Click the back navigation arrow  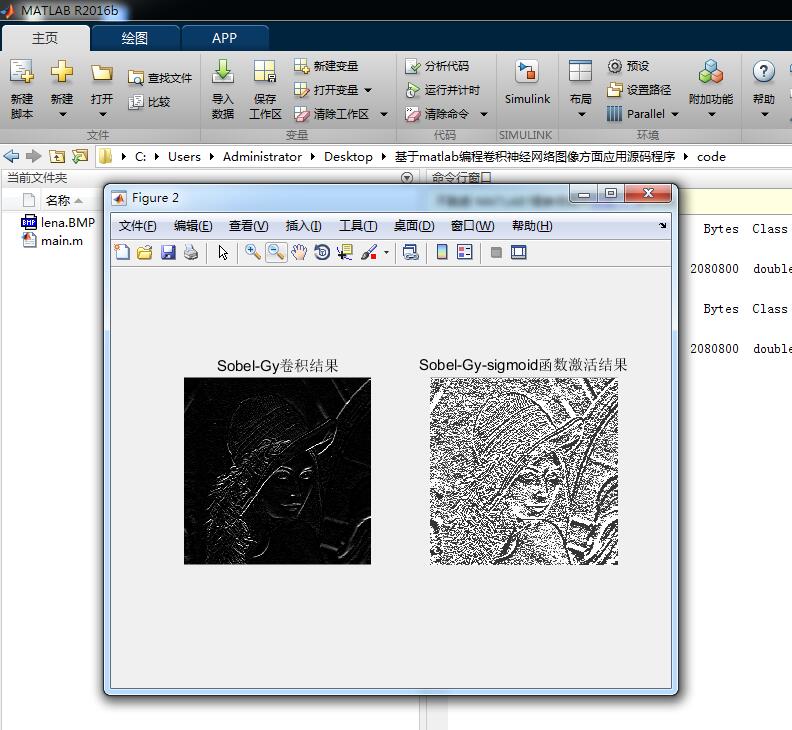tap(12, 157)
